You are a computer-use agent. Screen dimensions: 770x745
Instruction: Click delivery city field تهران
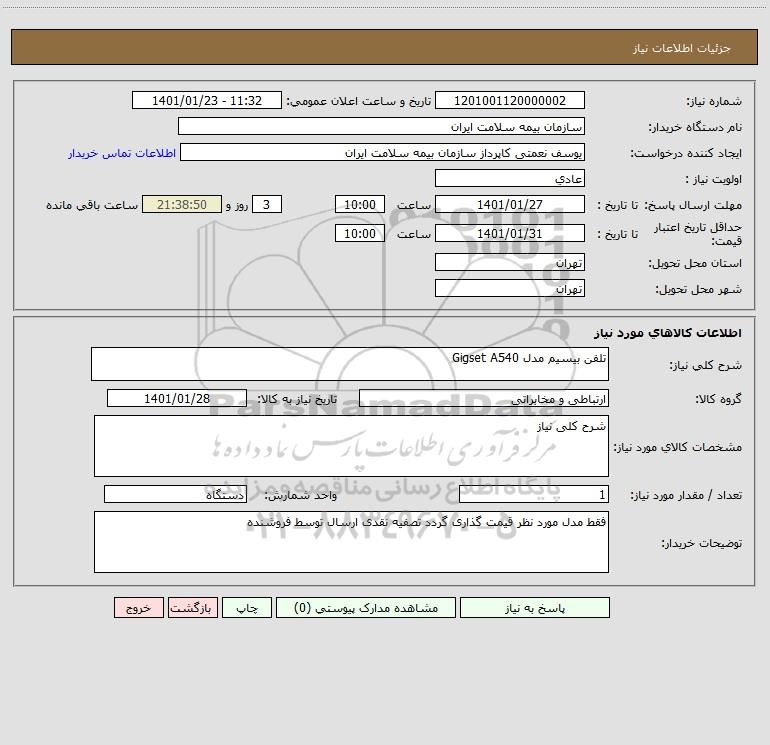coord(510,288)
